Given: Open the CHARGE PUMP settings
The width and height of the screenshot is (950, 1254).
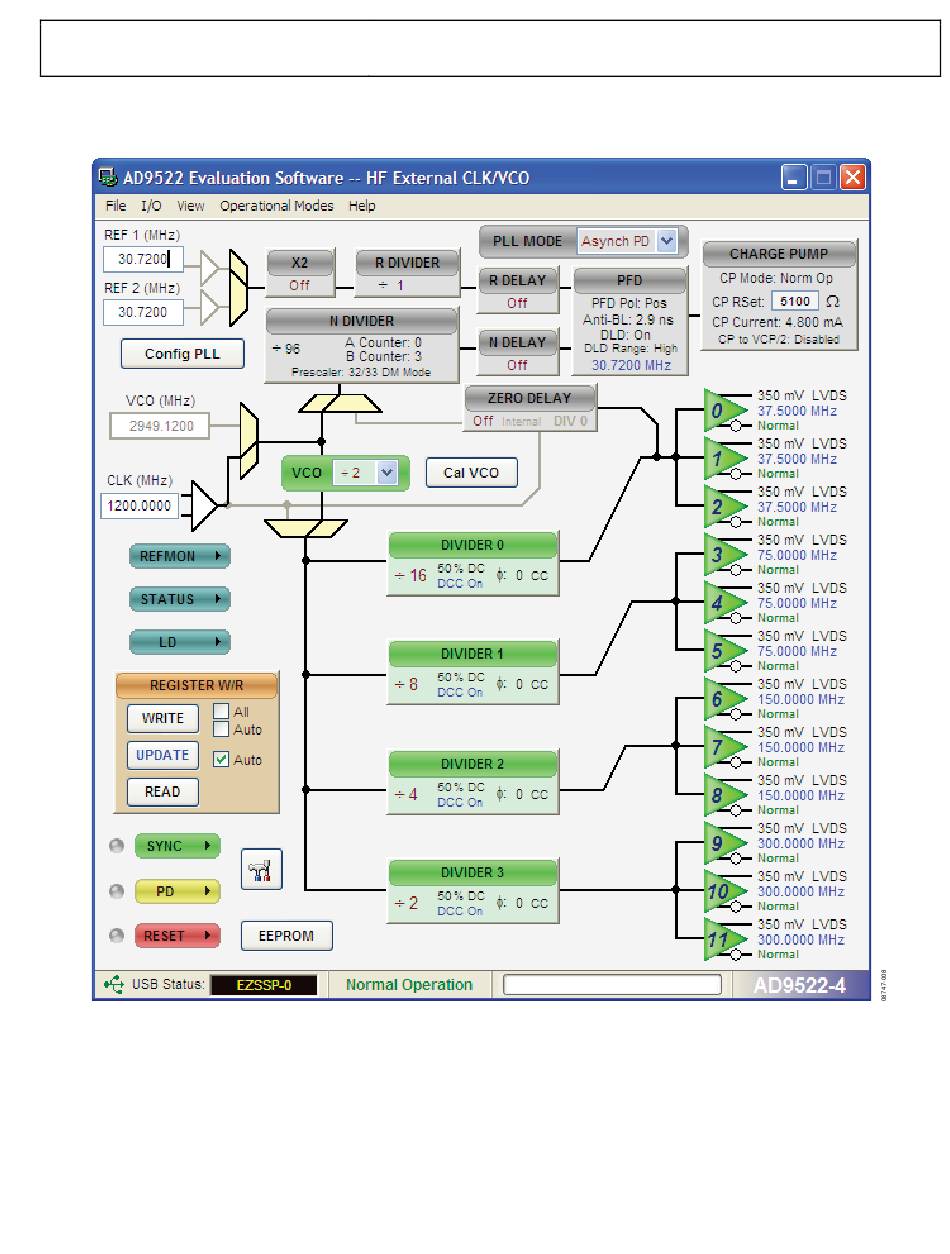Looking at the screenshot, I should [779, 294].
